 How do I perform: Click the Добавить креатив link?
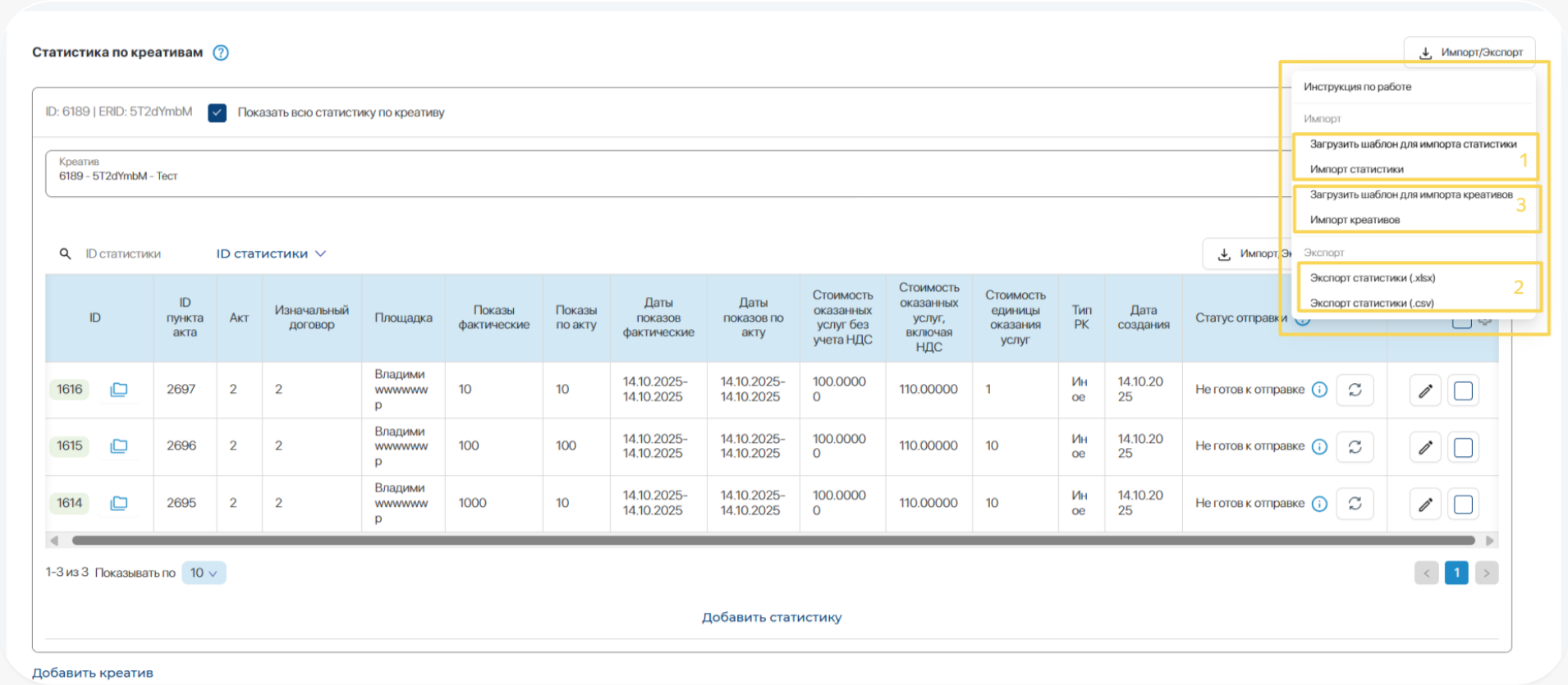(x=93, y=673)
